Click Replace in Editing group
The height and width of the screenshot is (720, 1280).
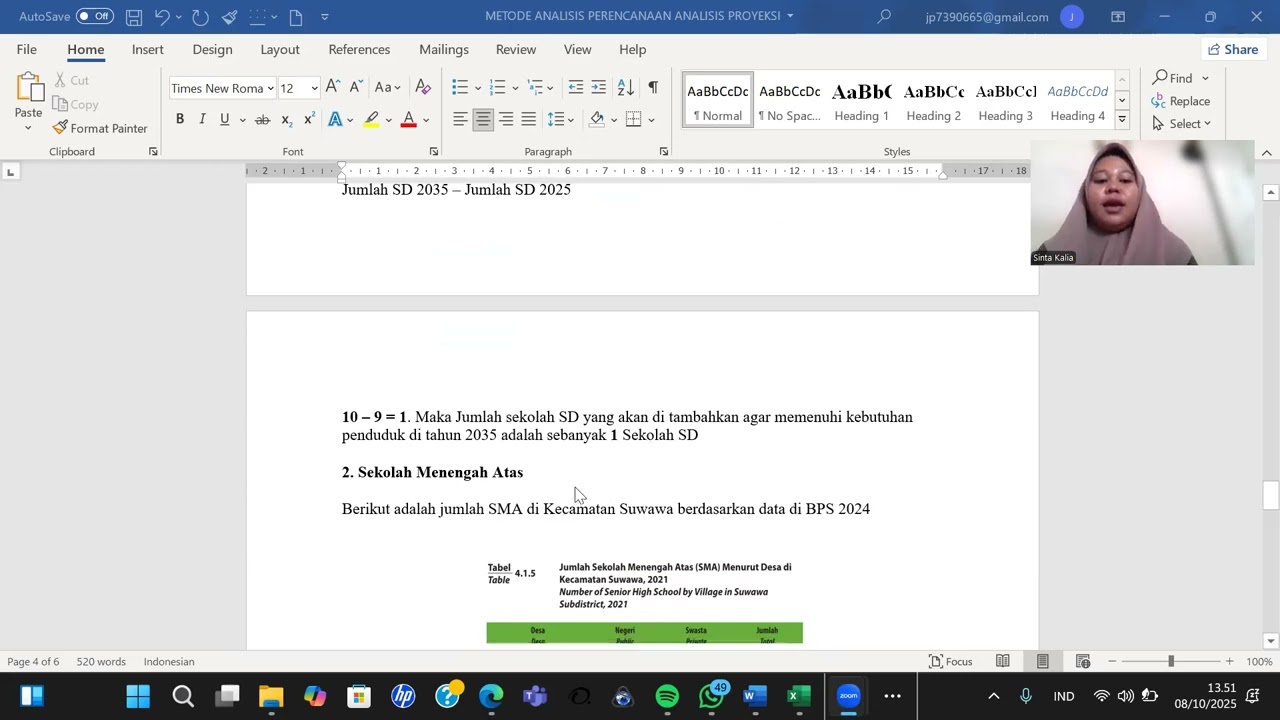(x=1181, y=101)
